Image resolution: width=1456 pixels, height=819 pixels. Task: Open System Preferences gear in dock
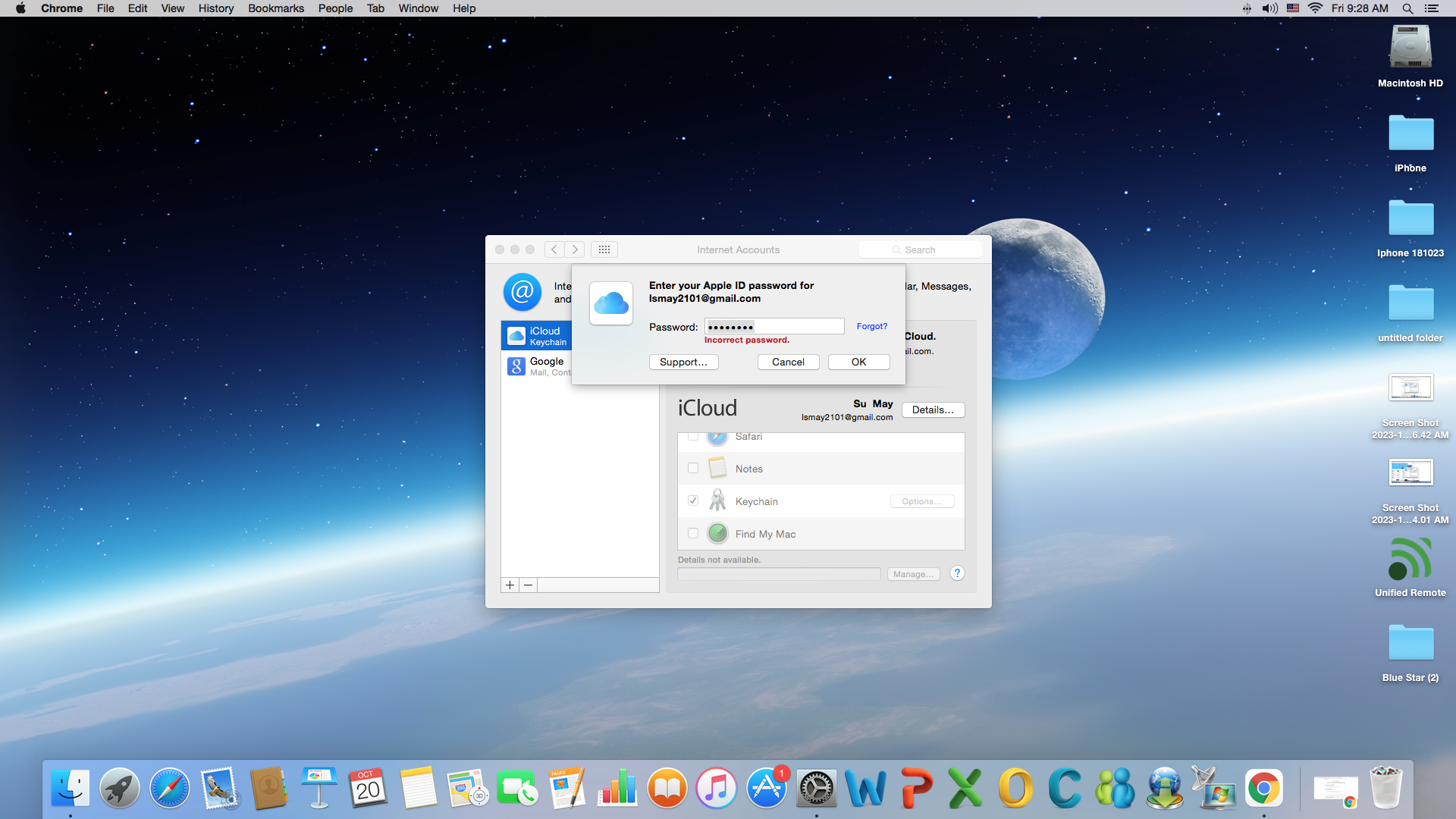point(817,789)
